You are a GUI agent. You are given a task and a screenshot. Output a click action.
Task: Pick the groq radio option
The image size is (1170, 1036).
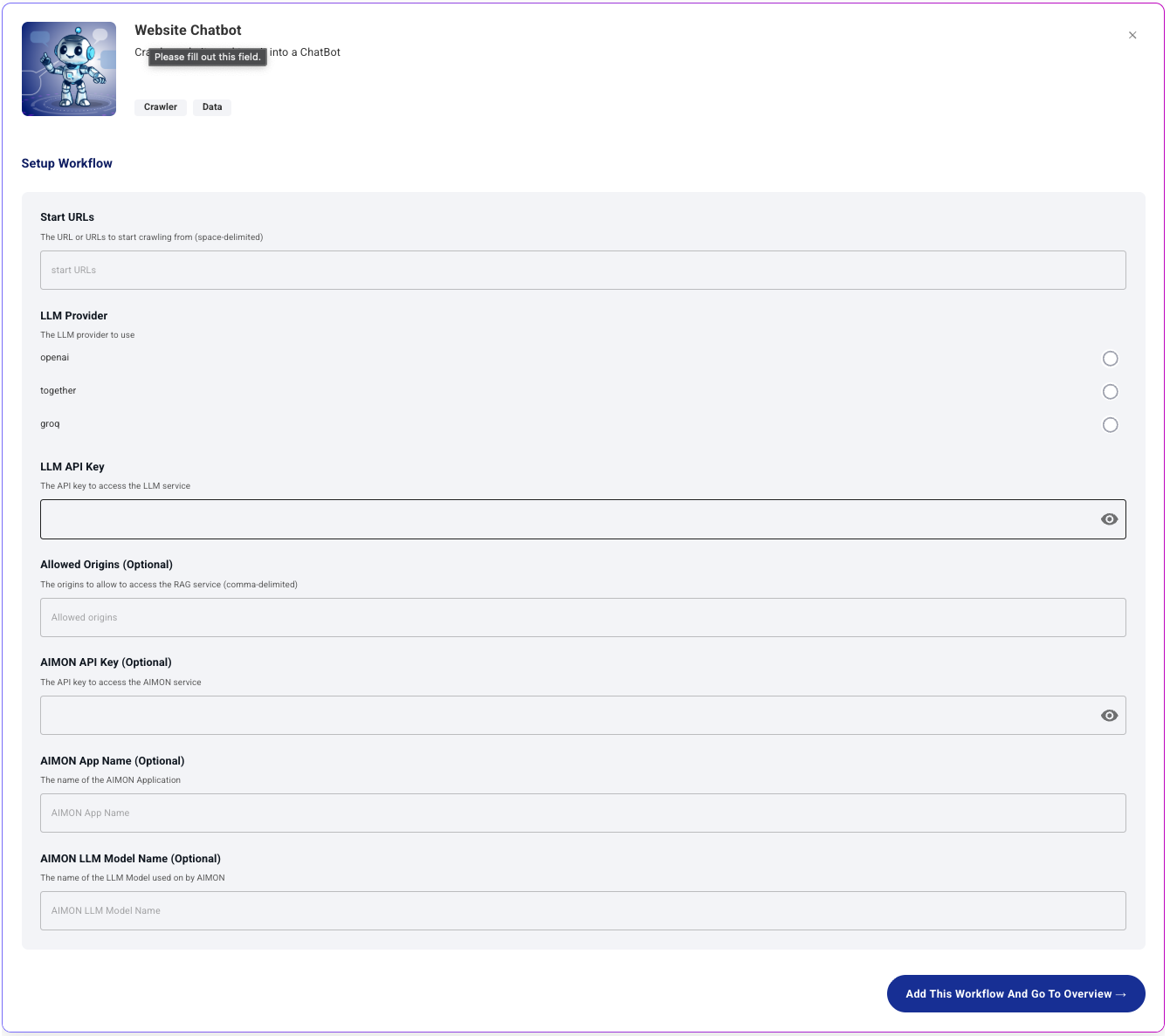coord(1110,425)
